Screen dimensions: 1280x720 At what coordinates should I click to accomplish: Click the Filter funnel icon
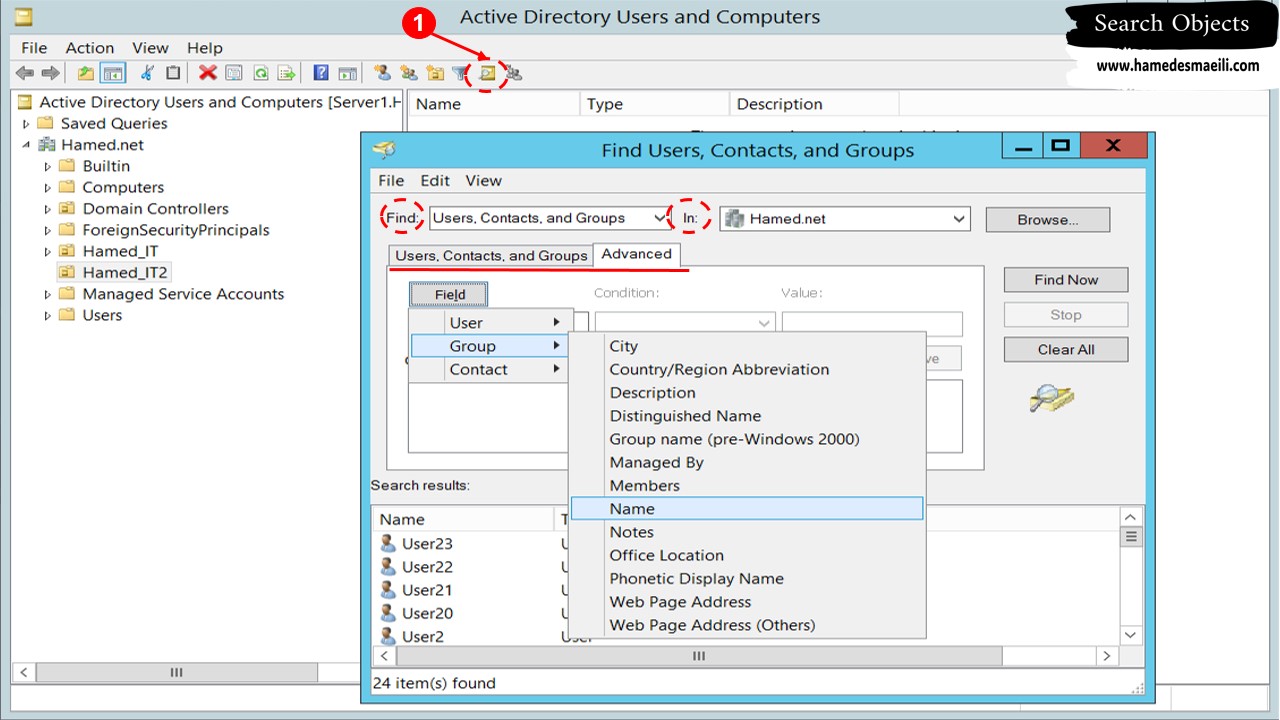460,73
